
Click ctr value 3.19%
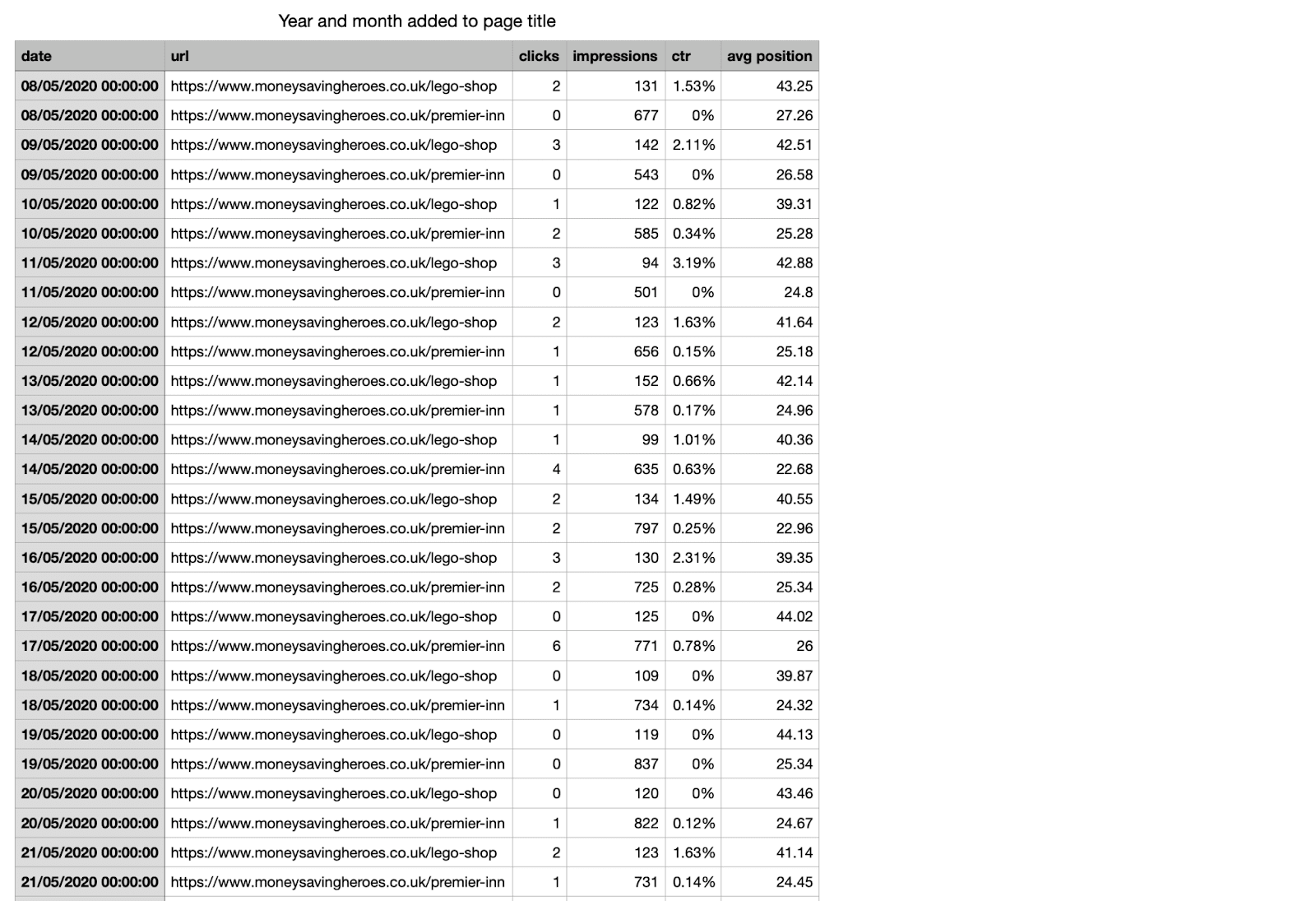click(693, 262)
